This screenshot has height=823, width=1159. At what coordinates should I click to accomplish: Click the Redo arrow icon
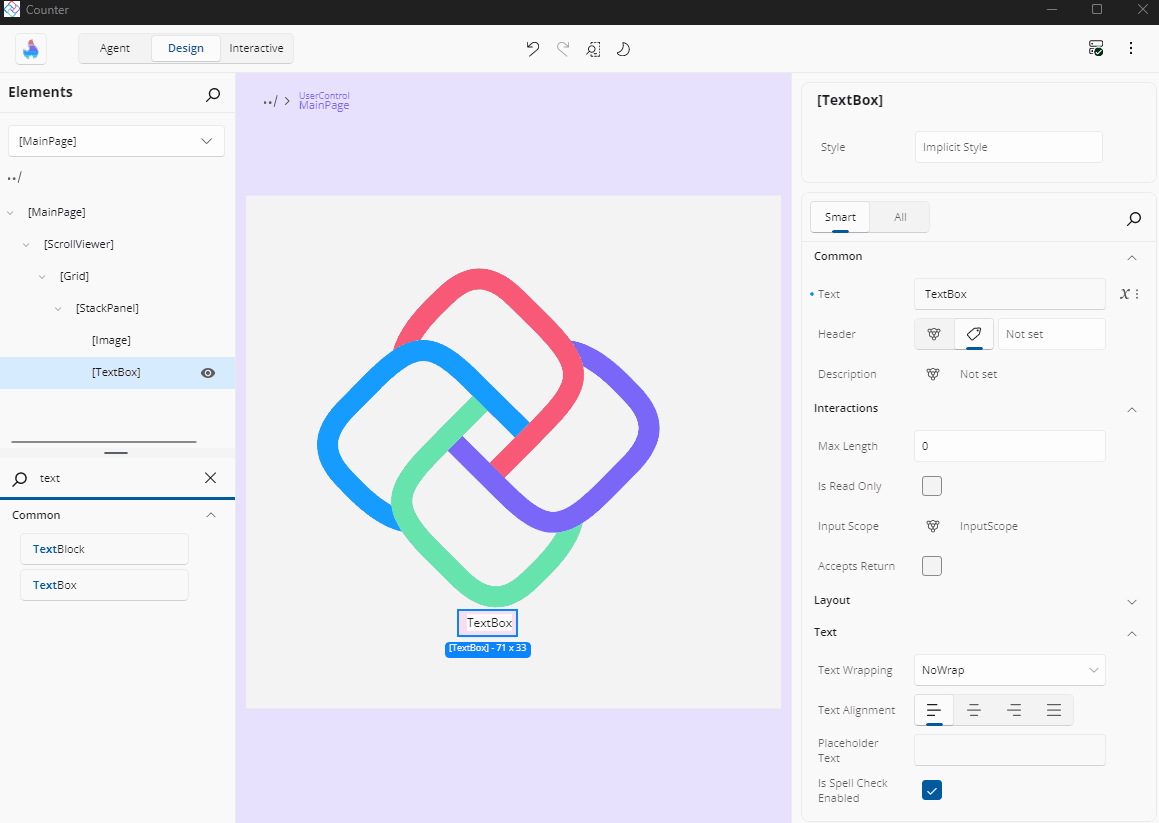click(x=563, y=49)
